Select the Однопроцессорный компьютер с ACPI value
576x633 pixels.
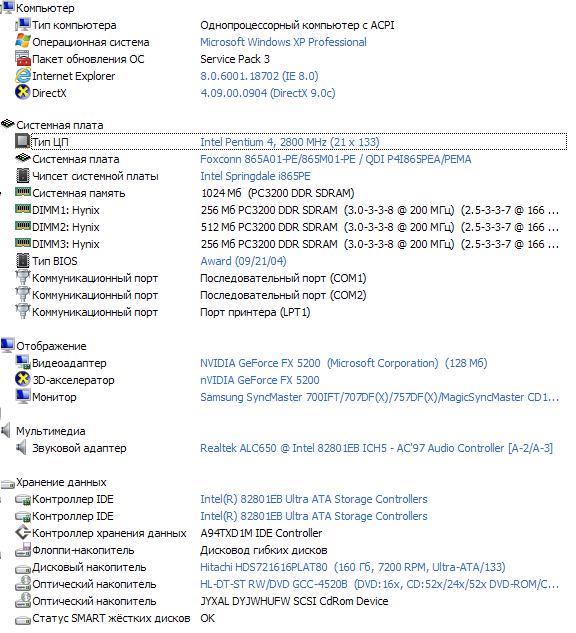tap(297, 25)
